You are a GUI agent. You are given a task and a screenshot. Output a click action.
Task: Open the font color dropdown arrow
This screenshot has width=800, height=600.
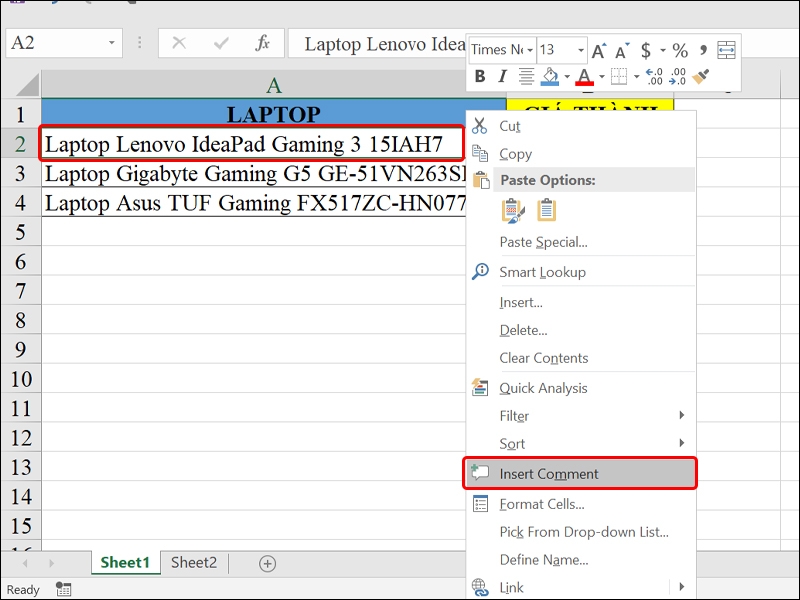click(x=602, y=77)
